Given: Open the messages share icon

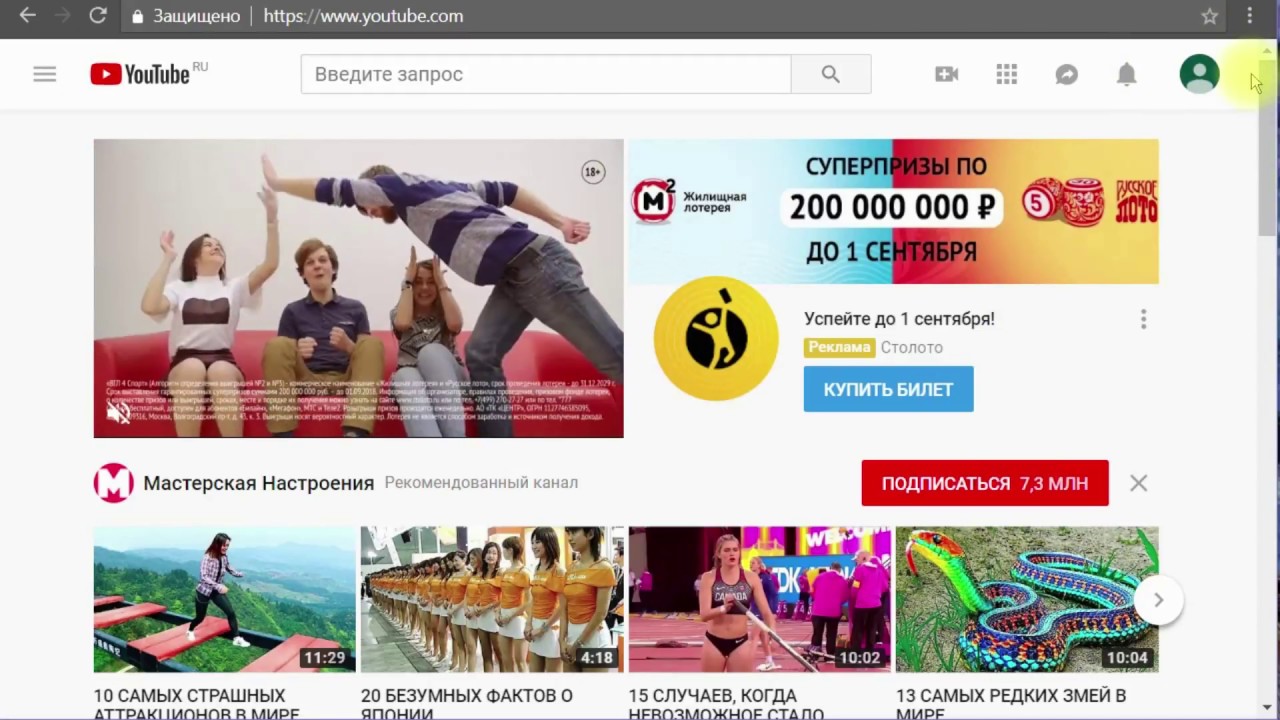Looking at the screenshot, I should coord(1066,74).
